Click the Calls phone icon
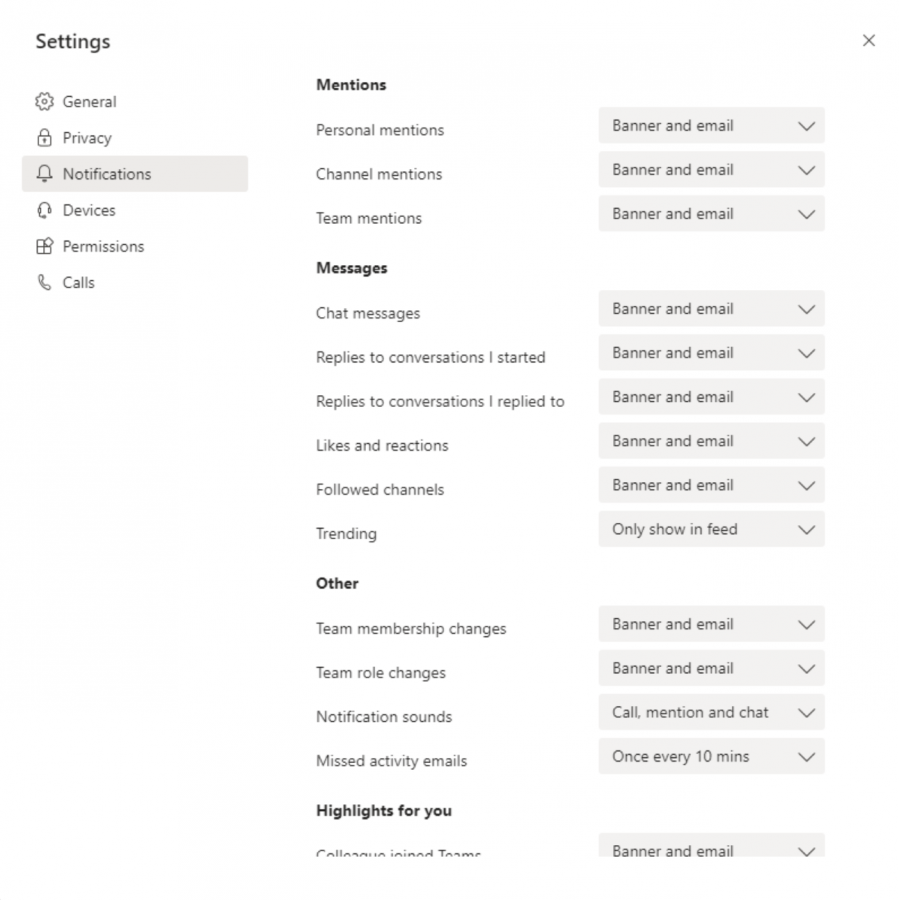Screen dimensions: 899x900 (x=45, y=282)
